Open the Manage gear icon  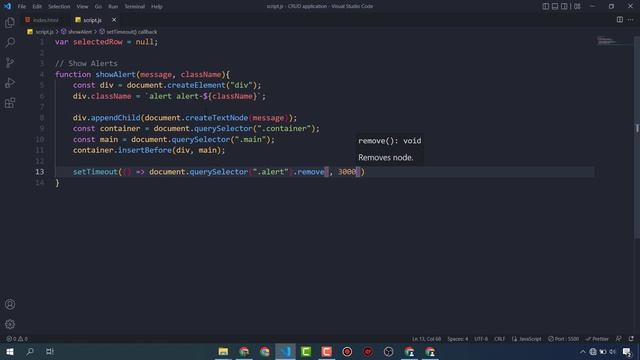pyautogui.click(x=10, y=324)
